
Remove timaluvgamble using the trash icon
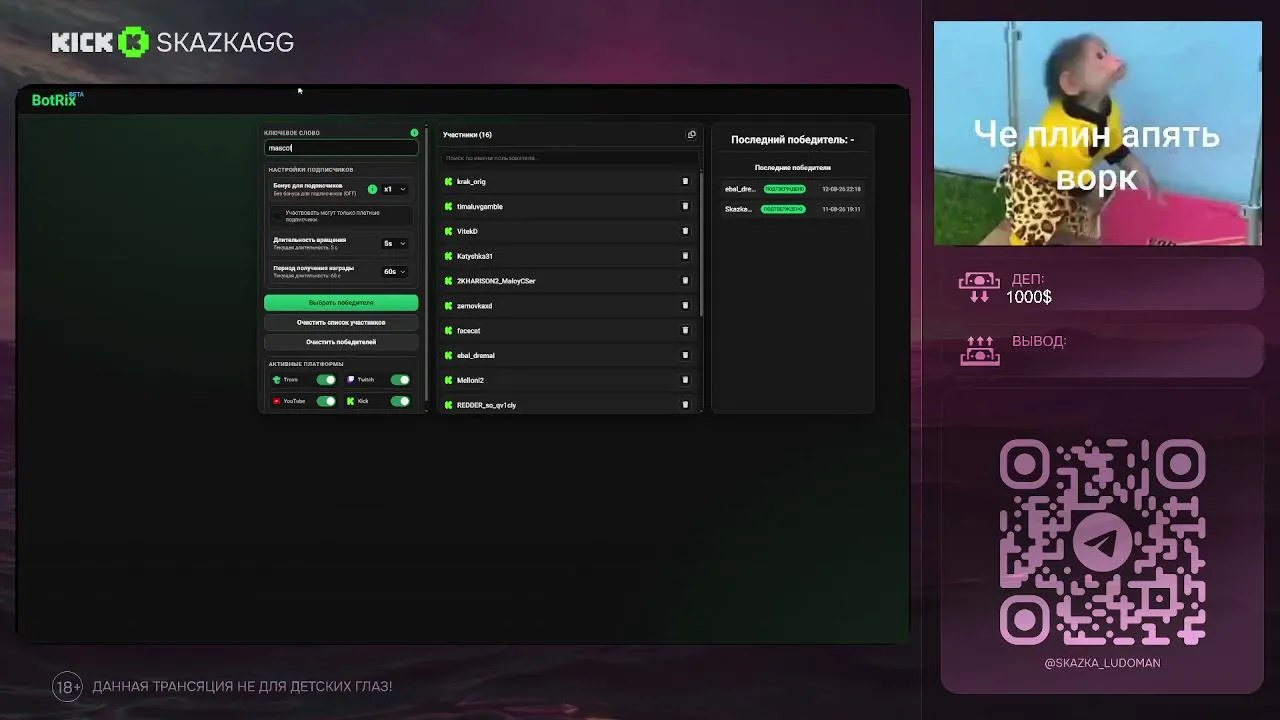click(x=685, y=207)
